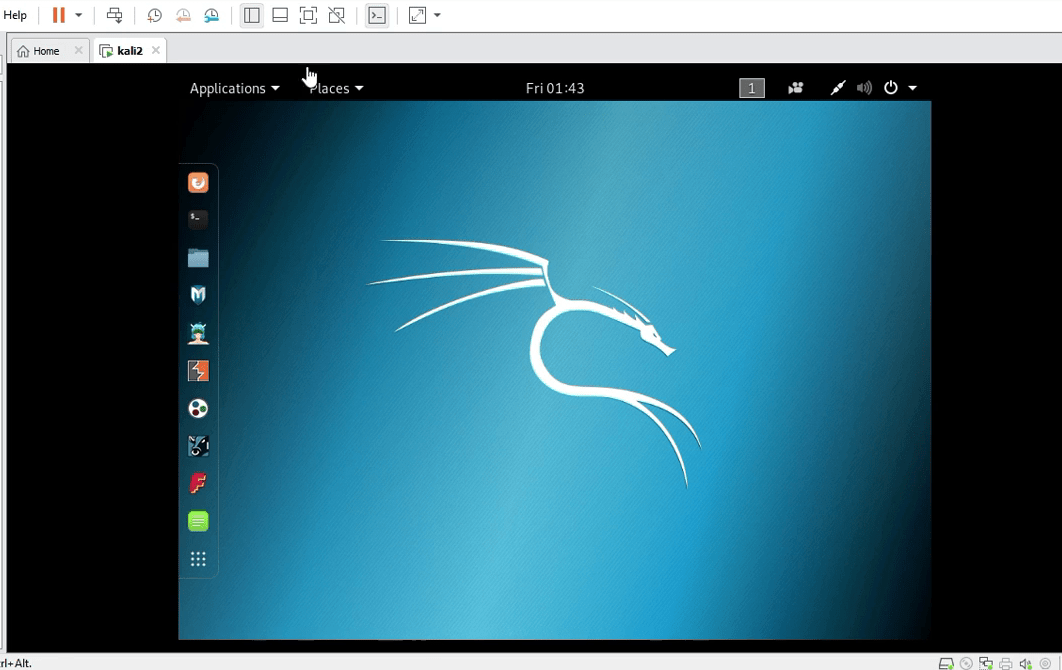Click the hard disk status bar icon
This screenshot has height=670, width=1062.
(946, 663)
